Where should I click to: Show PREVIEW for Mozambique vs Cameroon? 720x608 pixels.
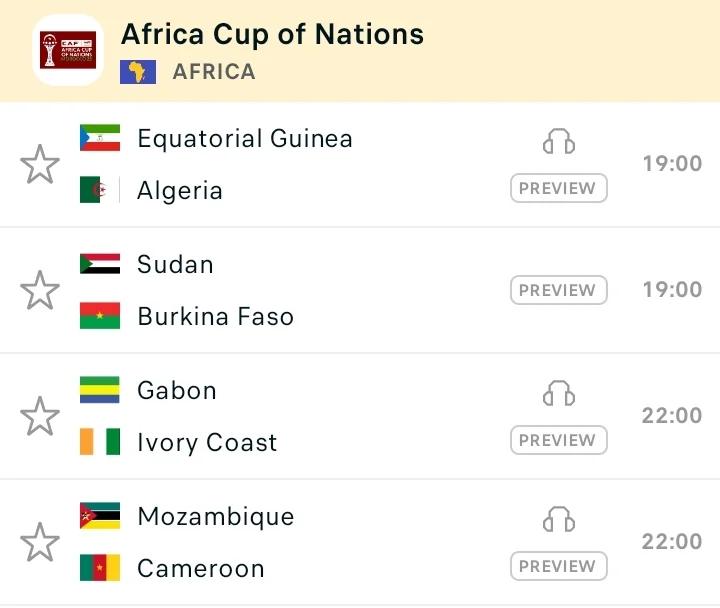[x=559, y=566]
